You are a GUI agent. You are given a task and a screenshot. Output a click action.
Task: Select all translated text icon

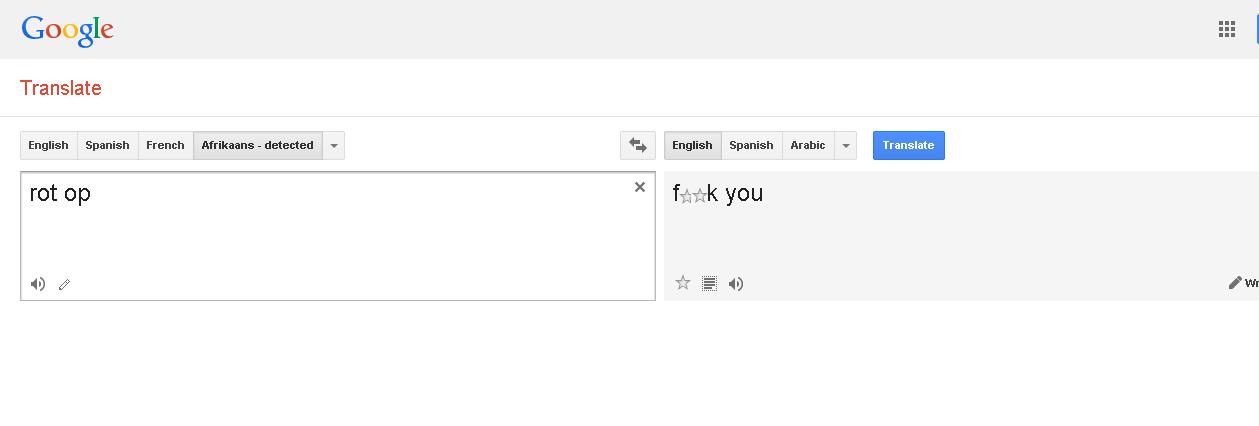pyautogui.click(x=709, y=283)
